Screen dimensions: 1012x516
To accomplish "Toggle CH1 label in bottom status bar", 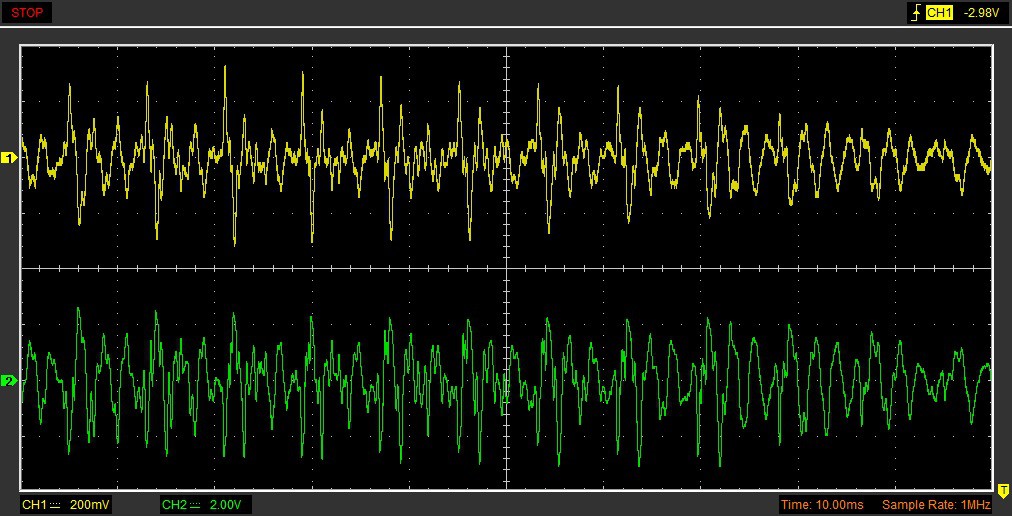I will pyautogui.click(x=34, y=505).
